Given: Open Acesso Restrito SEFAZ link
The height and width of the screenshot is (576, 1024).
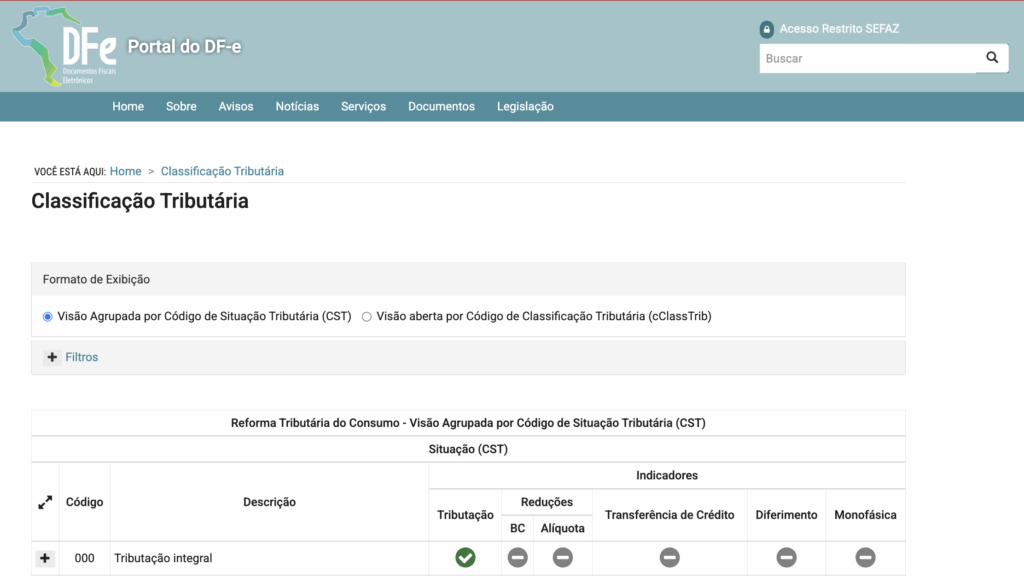Looking at the screenshot, I should click(x=839, y=29).
